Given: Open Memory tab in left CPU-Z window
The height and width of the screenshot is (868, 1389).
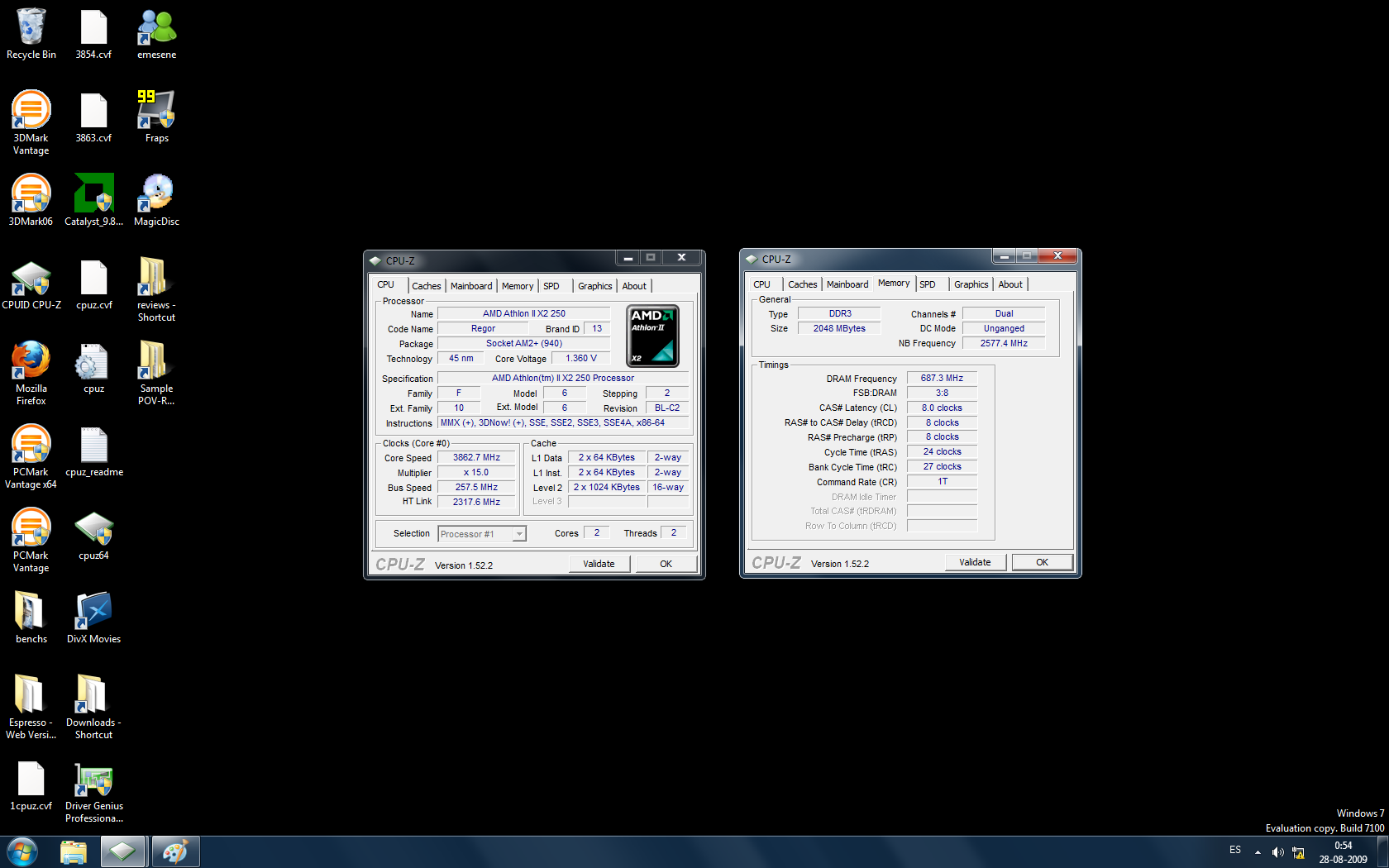Looking at the screenshot, I should pyautogui.click(x=518, y=286).
